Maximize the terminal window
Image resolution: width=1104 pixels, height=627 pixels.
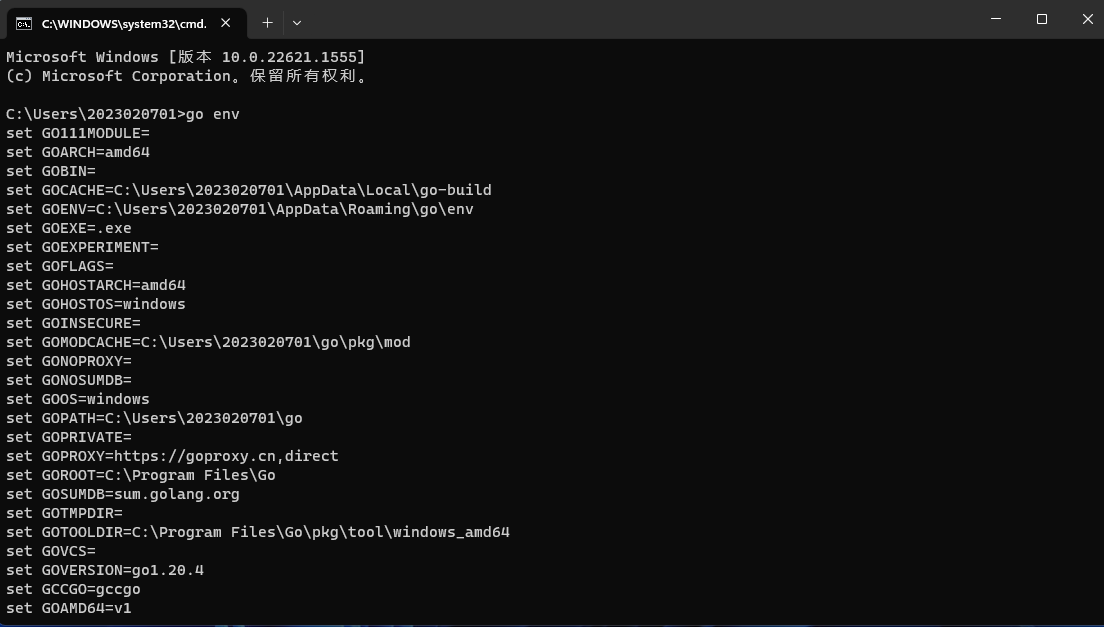tap(1042, 19)
